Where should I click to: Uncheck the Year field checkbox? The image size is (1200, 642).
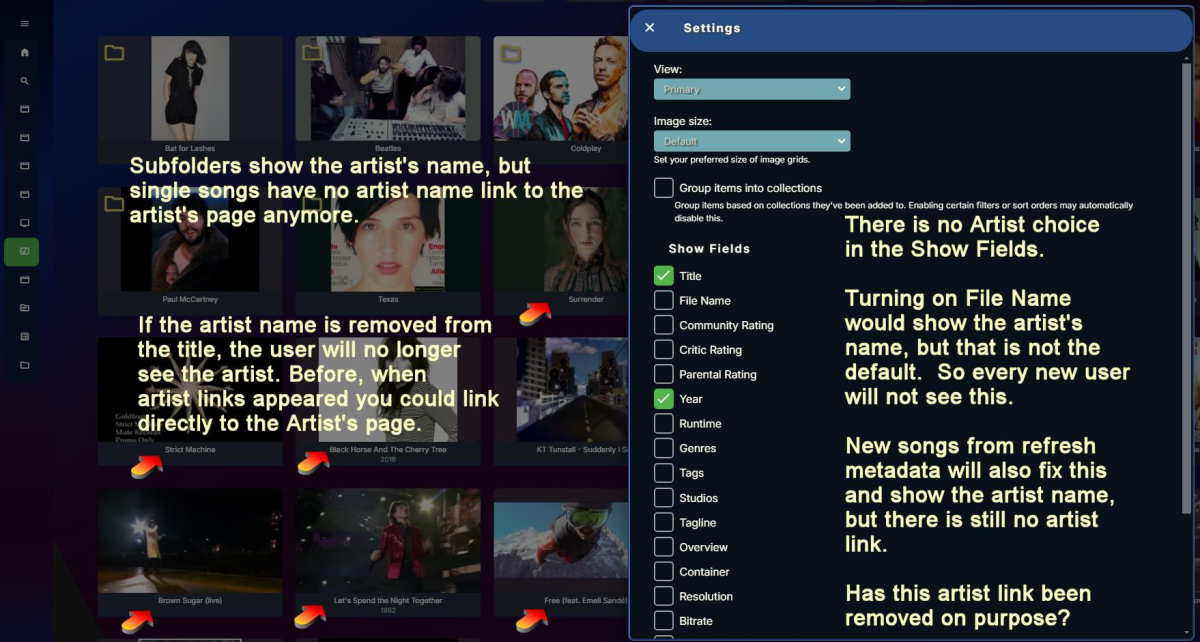point(664,399)
